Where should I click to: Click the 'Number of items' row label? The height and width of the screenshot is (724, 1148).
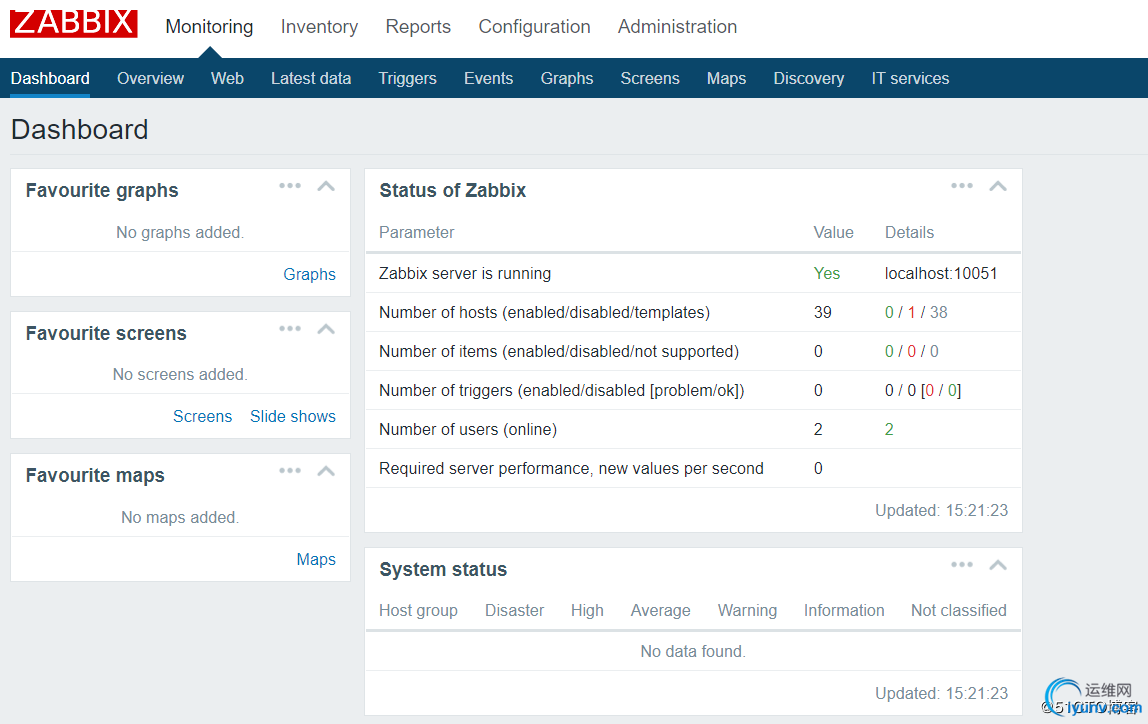[559, 351]
